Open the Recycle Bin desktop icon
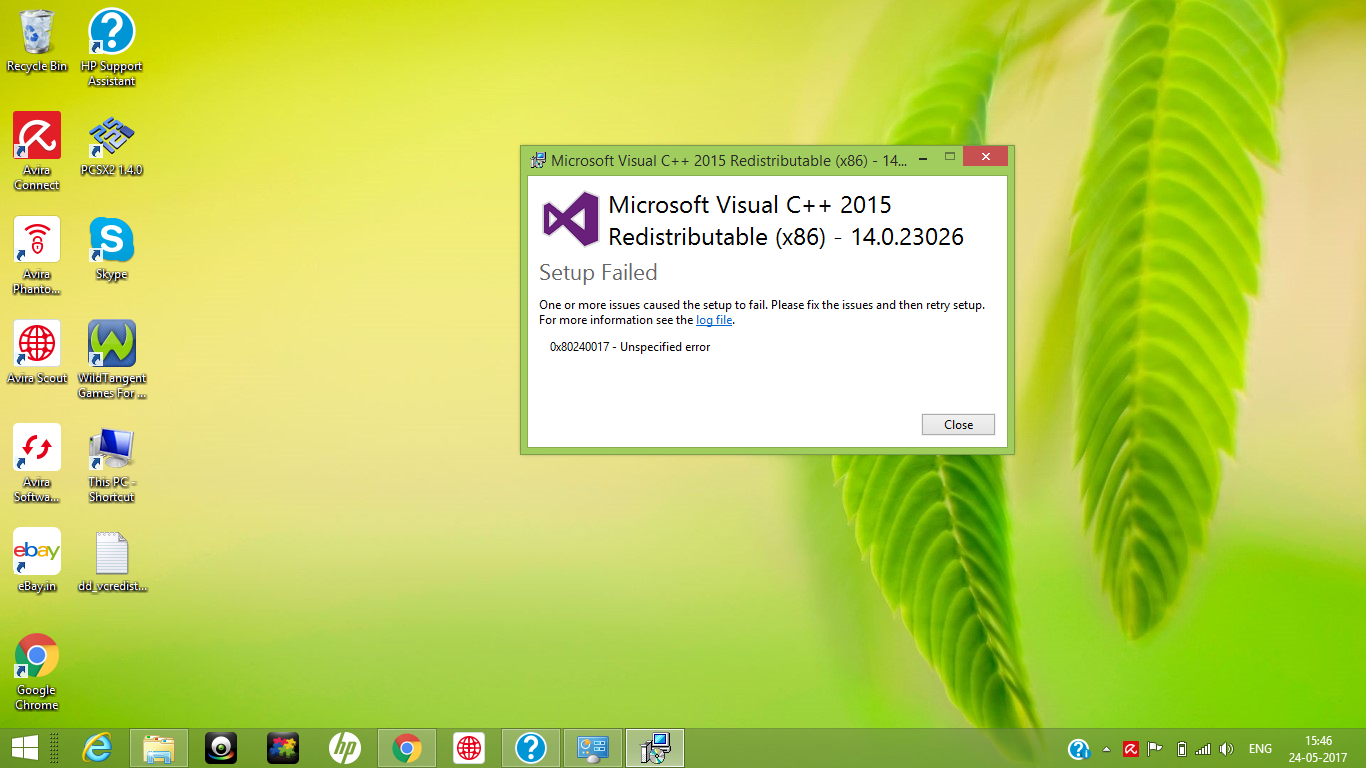 [x=37, y=41]
